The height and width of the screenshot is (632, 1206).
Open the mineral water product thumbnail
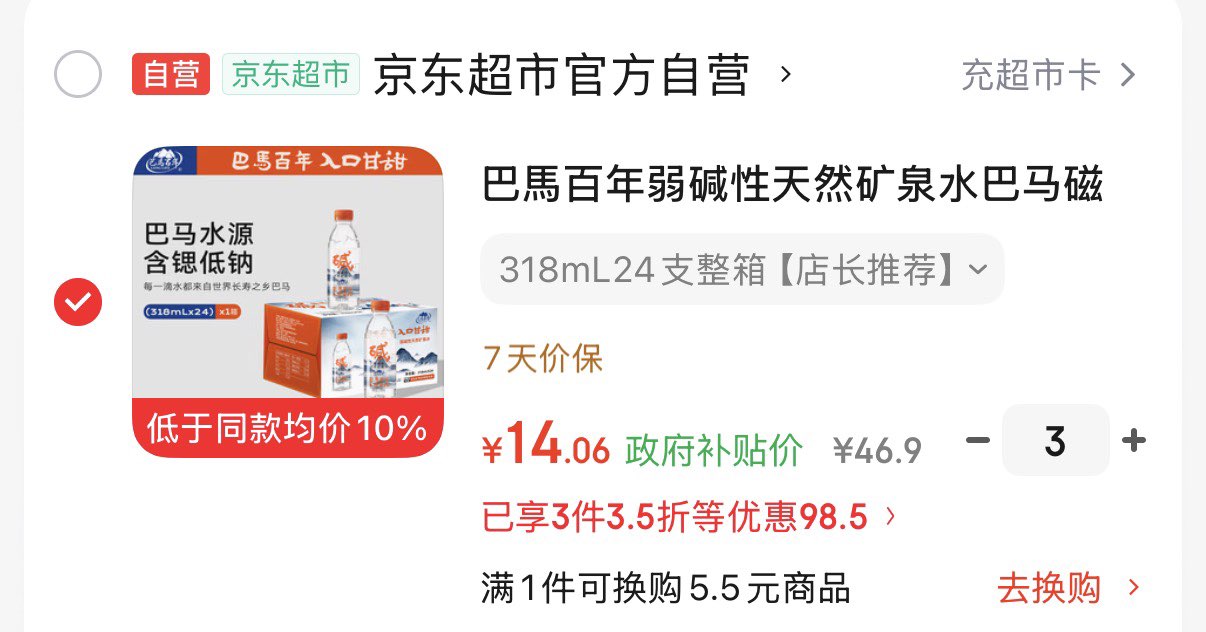[x=288, y=302]
